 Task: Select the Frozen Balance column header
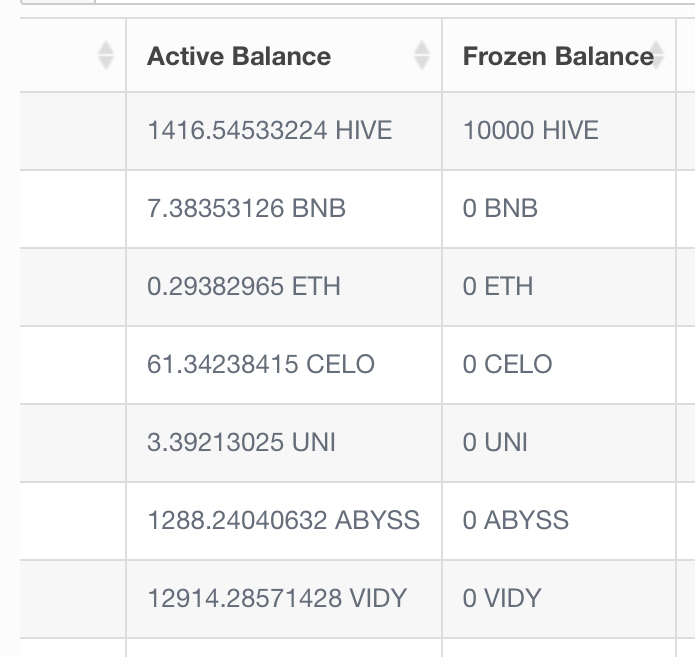click(x=559, y=55)
